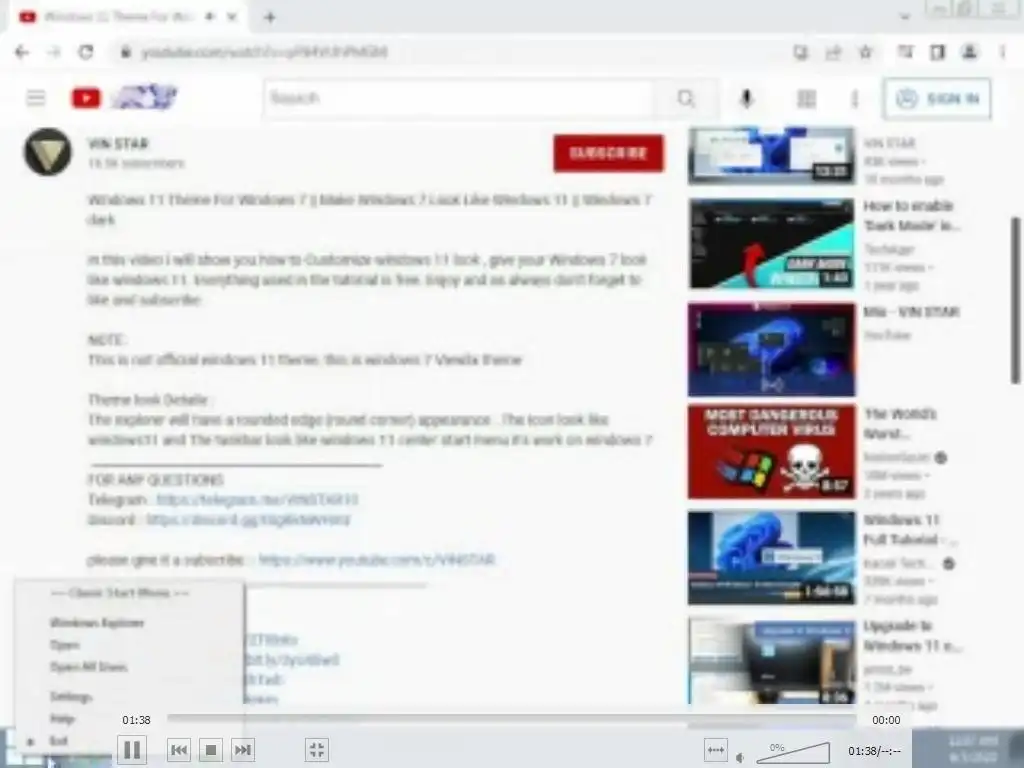Subscribe to the VIN STAR channel
Viewport: 1024px width, 768px height.
click(x=609, y=153)
